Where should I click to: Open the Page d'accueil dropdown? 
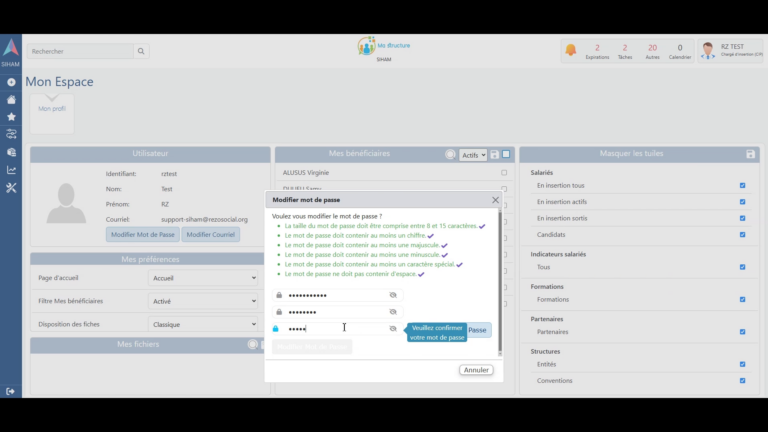203,278
